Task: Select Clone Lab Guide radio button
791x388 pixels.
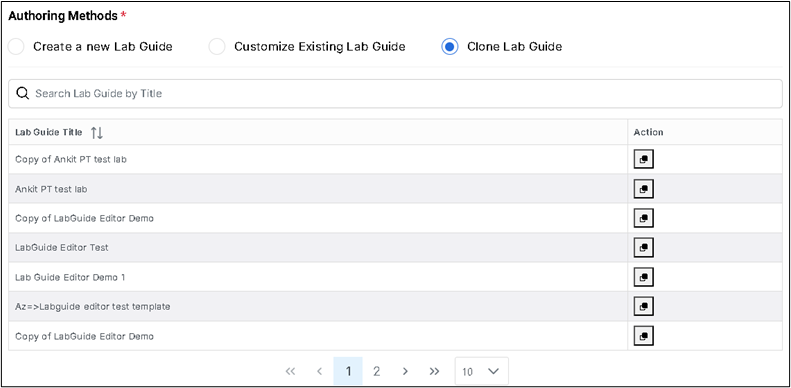Action: 449,47
